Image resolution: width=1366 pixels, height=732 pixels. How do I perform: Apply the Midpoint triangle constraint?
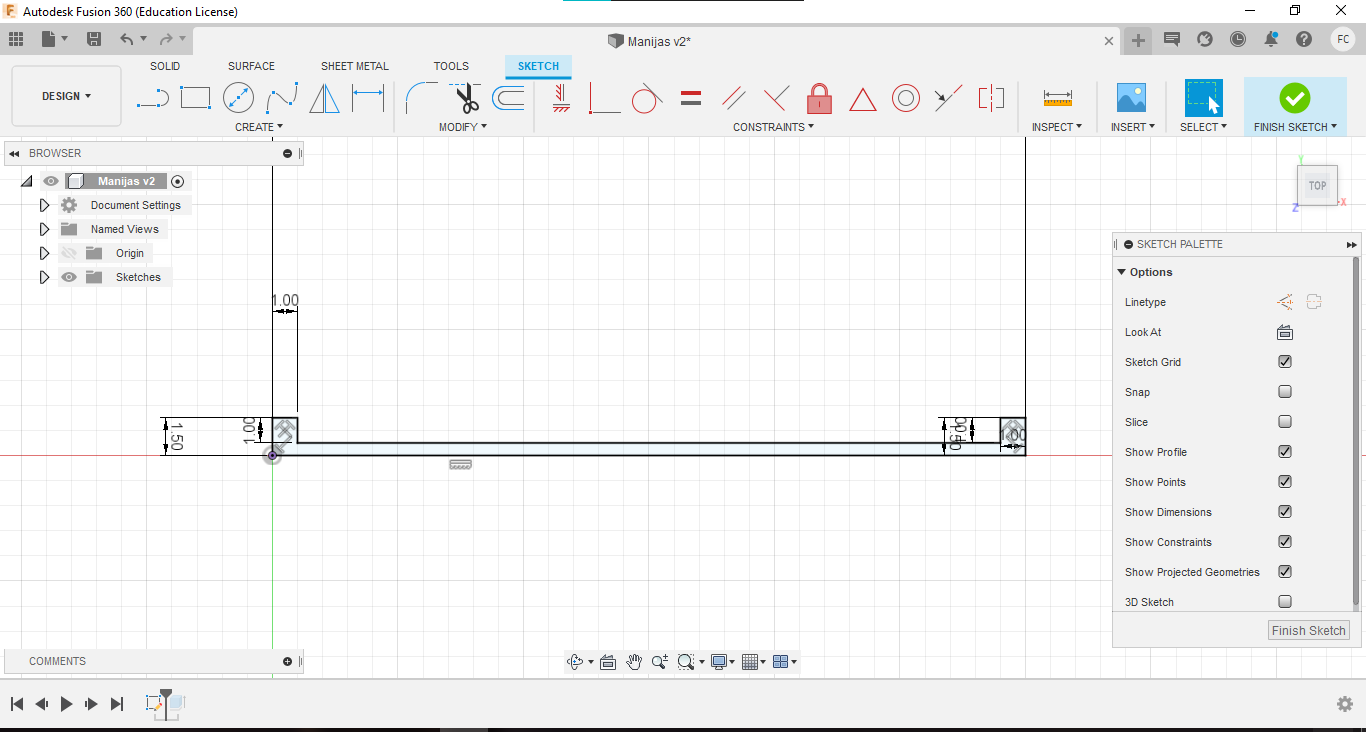tap(863, 99)
